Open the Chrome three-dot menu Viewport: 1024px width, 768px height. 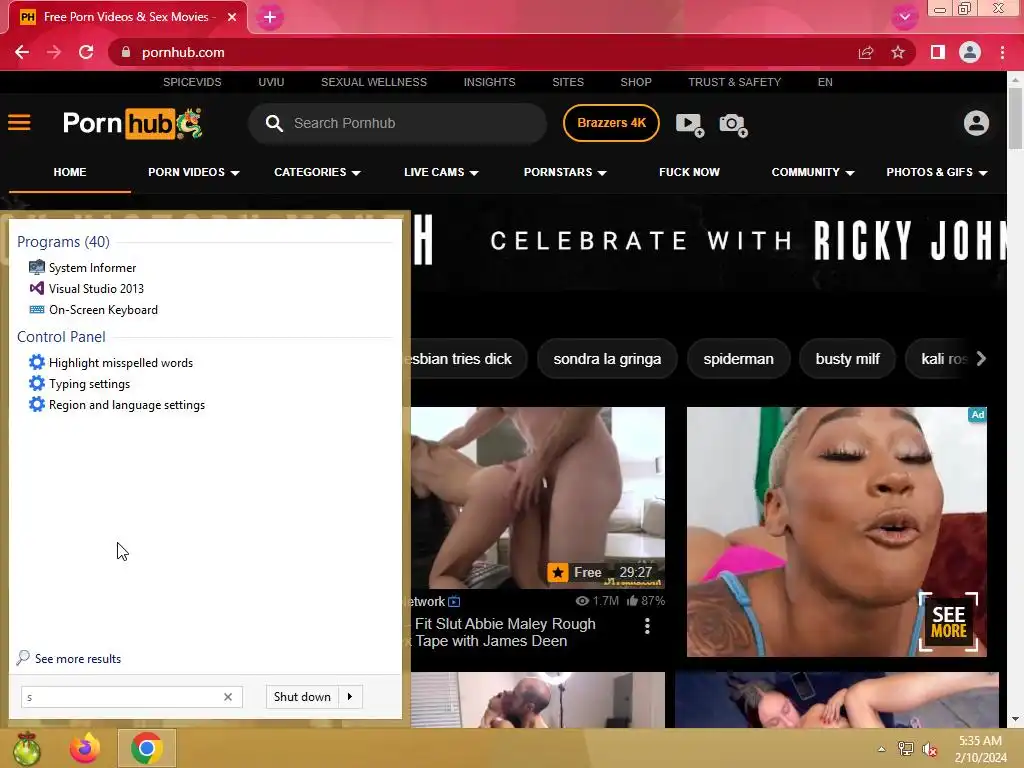coord(1002,52)
